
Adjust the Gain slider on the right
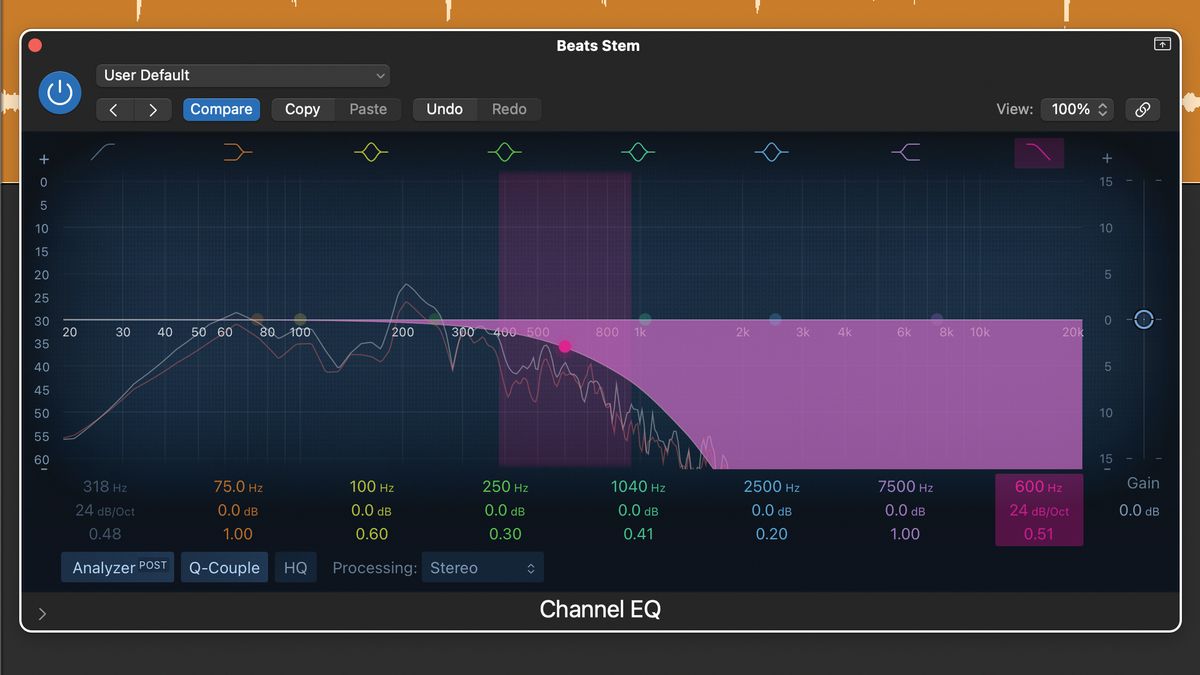click(1143, 319)
